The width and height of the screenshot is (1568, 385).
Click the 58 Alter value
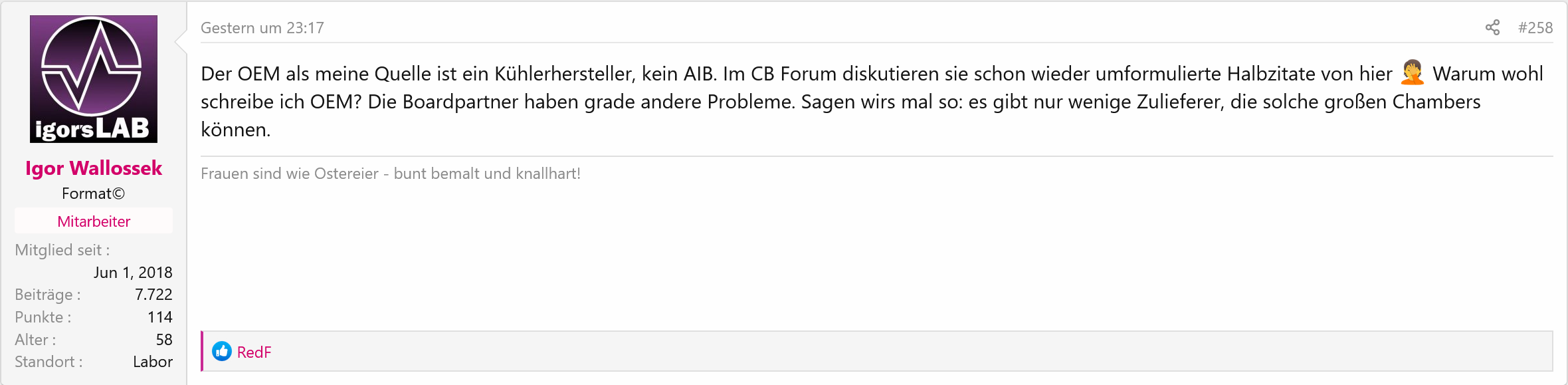pyautogui.click(x=164, y=340)
